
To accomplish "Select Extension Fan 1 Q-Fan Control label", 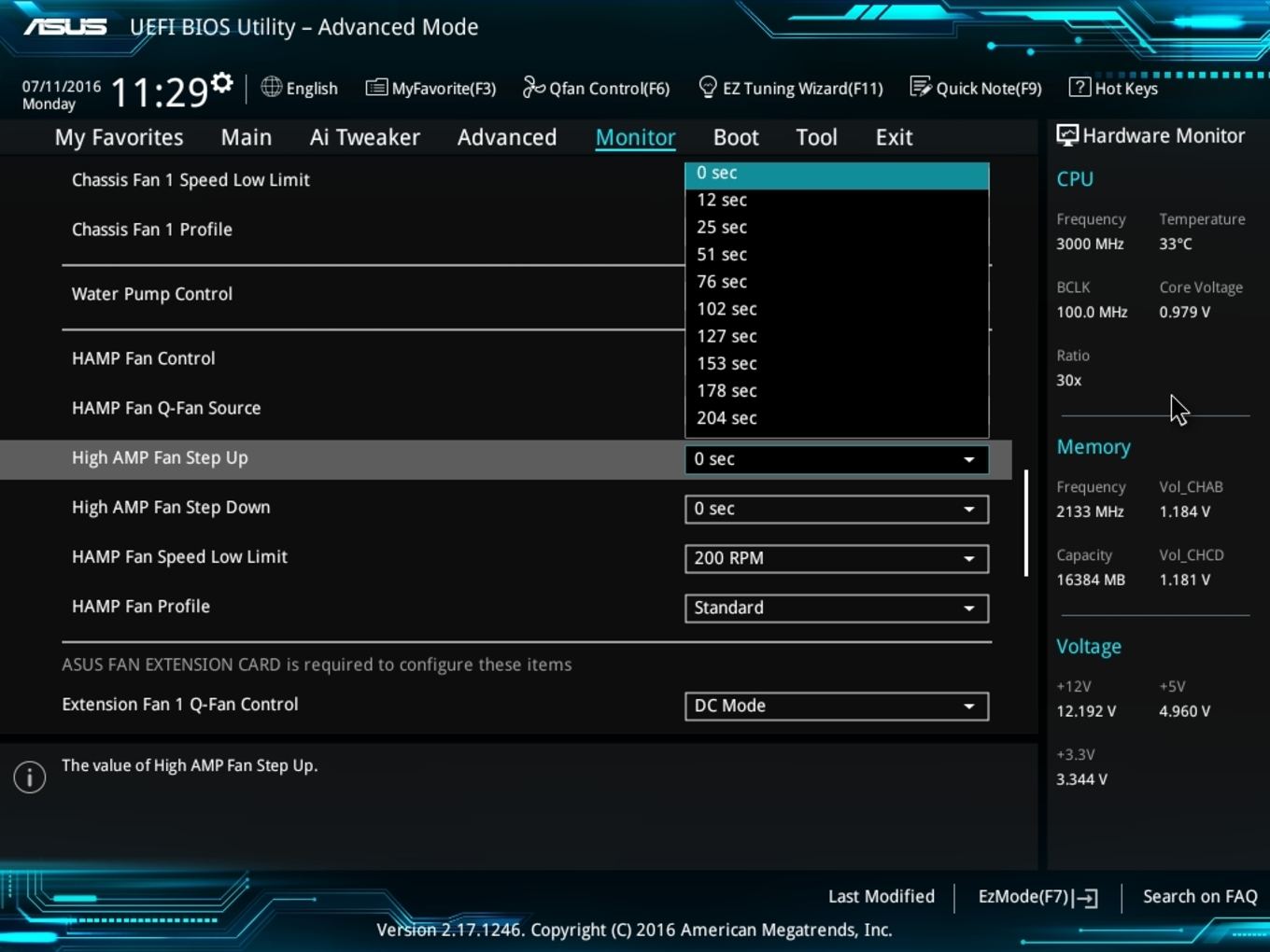I will pos(180,705).
